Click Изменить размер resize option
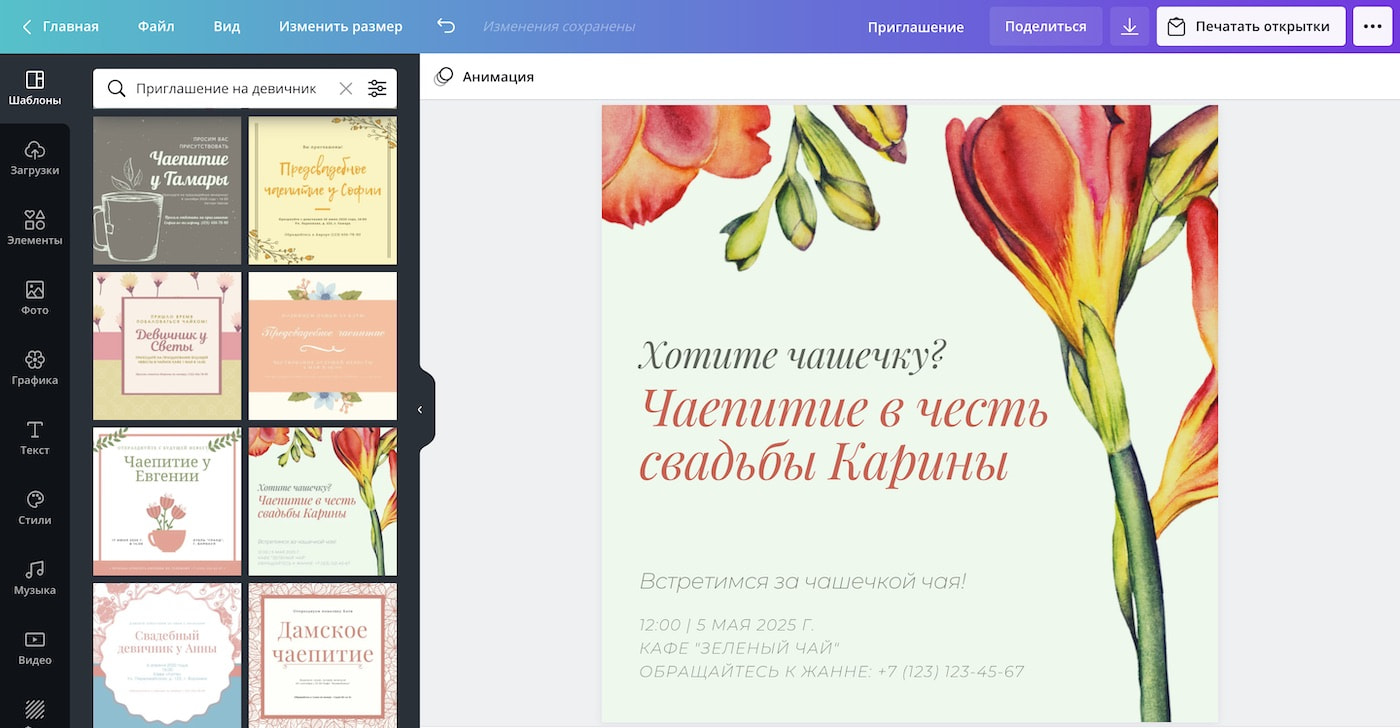Viewport: 1400px width, 728px height. (340, 27)
